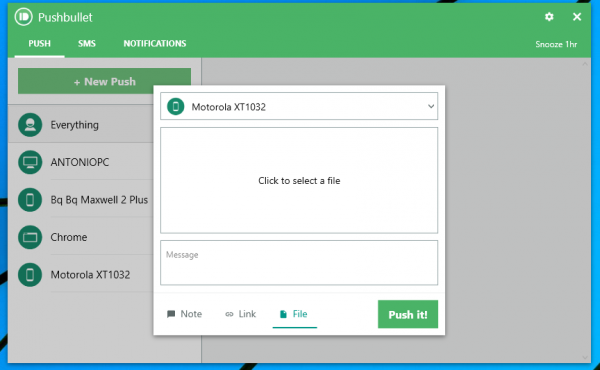Click the scrollbar down arrow
This screenshot has width=600, height=370.
tap(585, 357)
